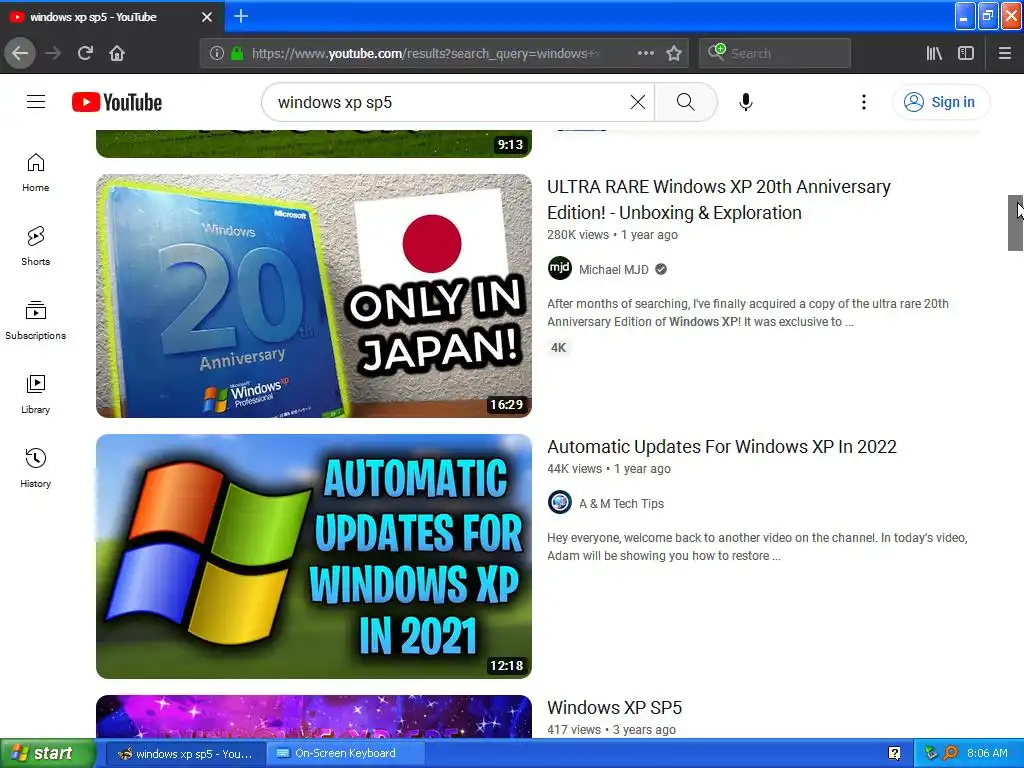Go back with the browser back arrow
Image resolution: width=1024 pixels, height=768 pixels.
20,53
